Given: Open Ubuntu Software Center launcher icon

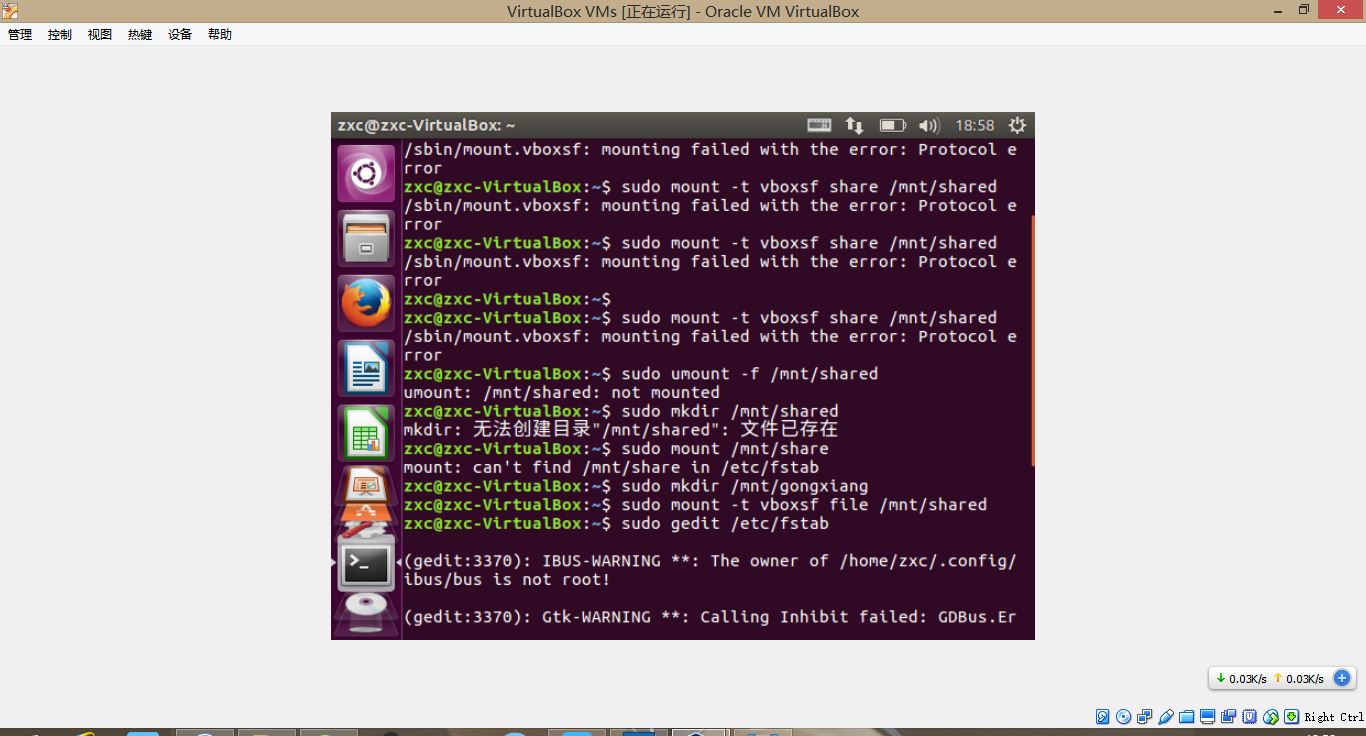Looking at the screenshot, I should click(366, 514).
